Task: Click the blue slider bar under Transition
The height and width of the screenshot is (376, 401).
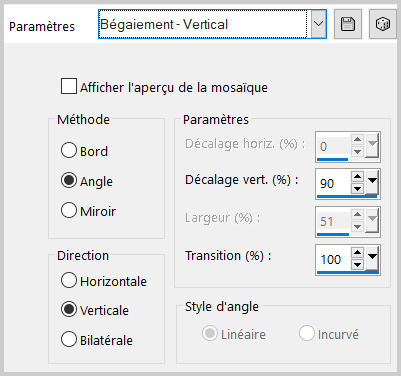Action: tap(348, 273)
